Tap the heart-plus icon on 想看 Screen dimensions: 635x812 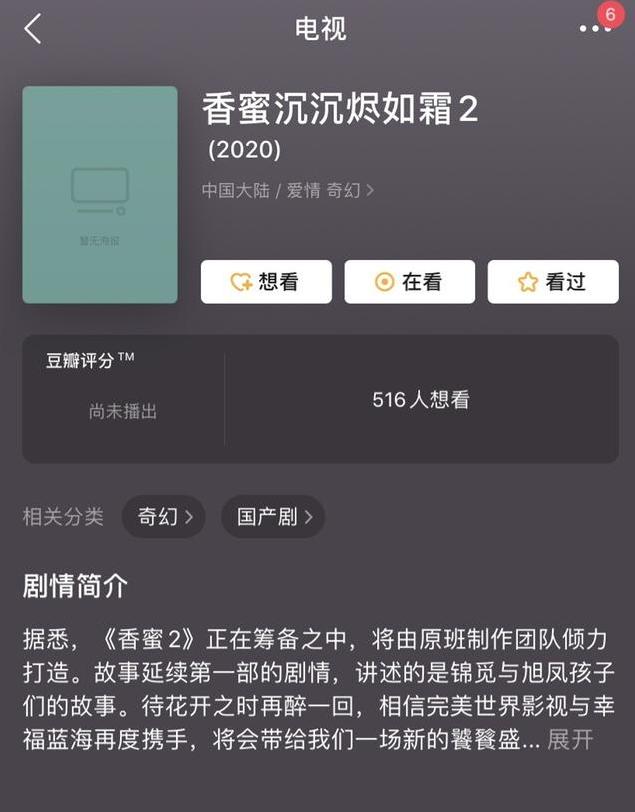241,282
